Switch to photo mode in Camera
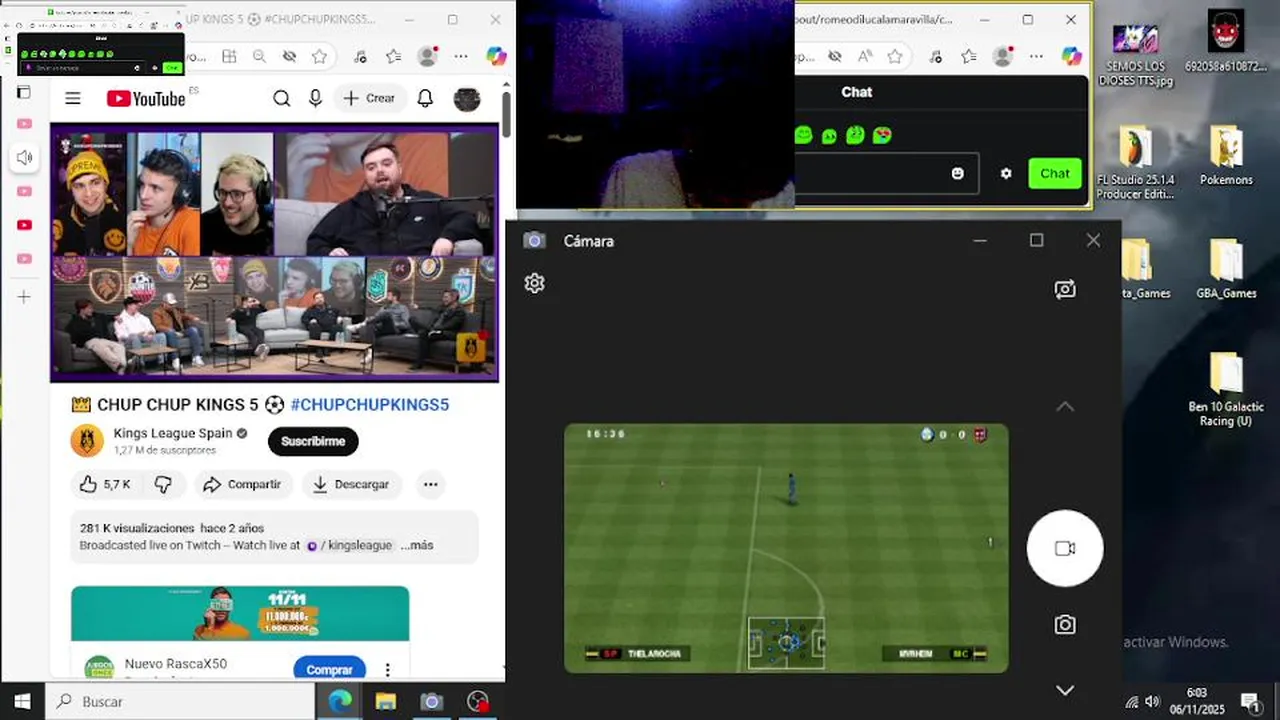The image size is (1280, 720). pos(1065,625)
